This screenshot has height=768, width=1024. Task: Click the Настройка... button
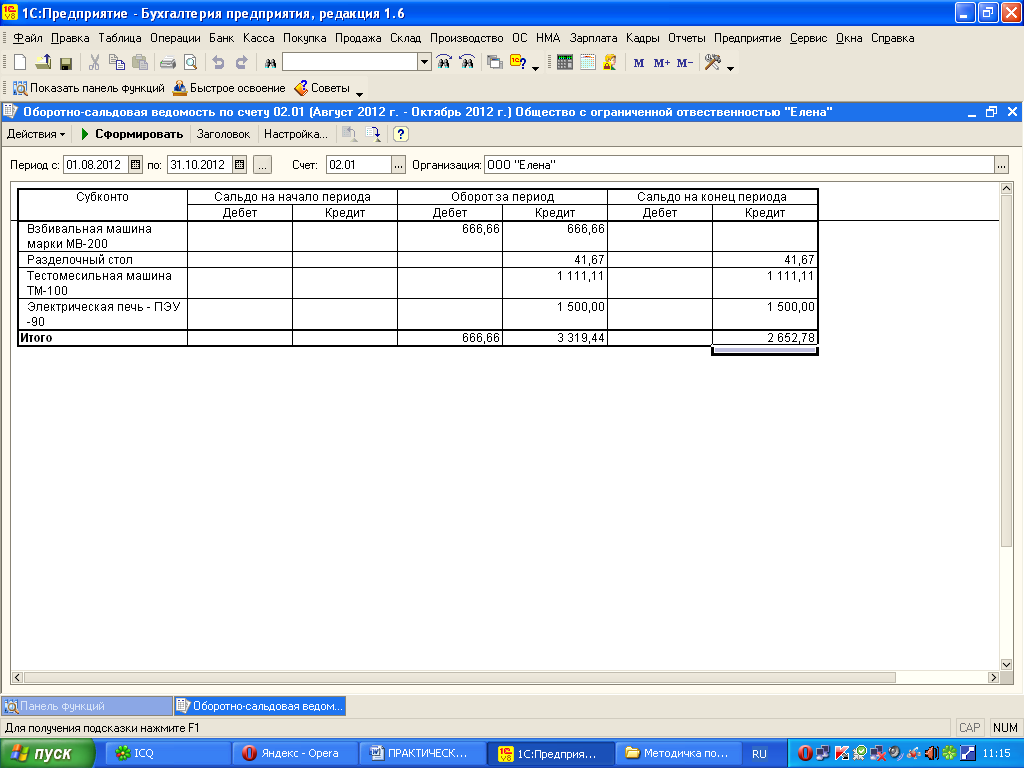(x=296, y=134)
